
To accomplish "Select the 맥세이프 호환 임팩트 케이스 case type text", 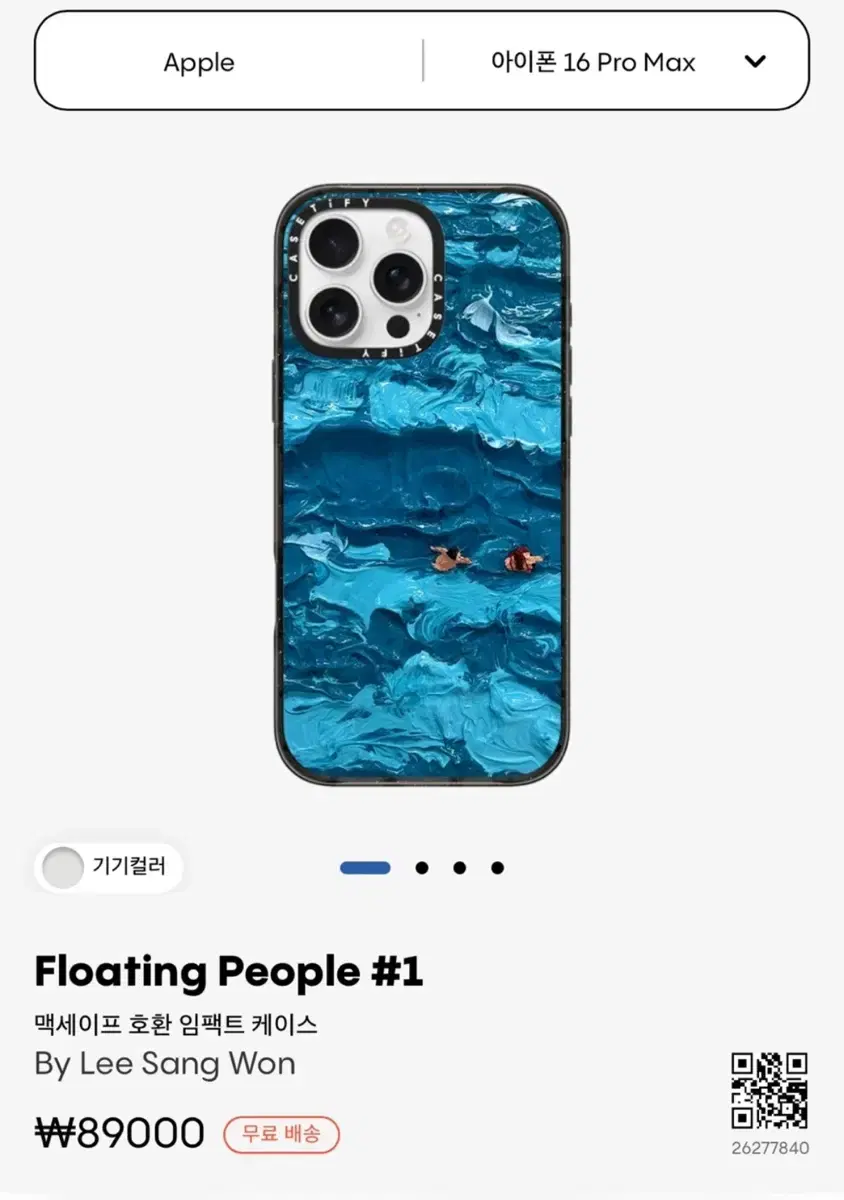I will pyautogui.click(x=176, y=1023).
